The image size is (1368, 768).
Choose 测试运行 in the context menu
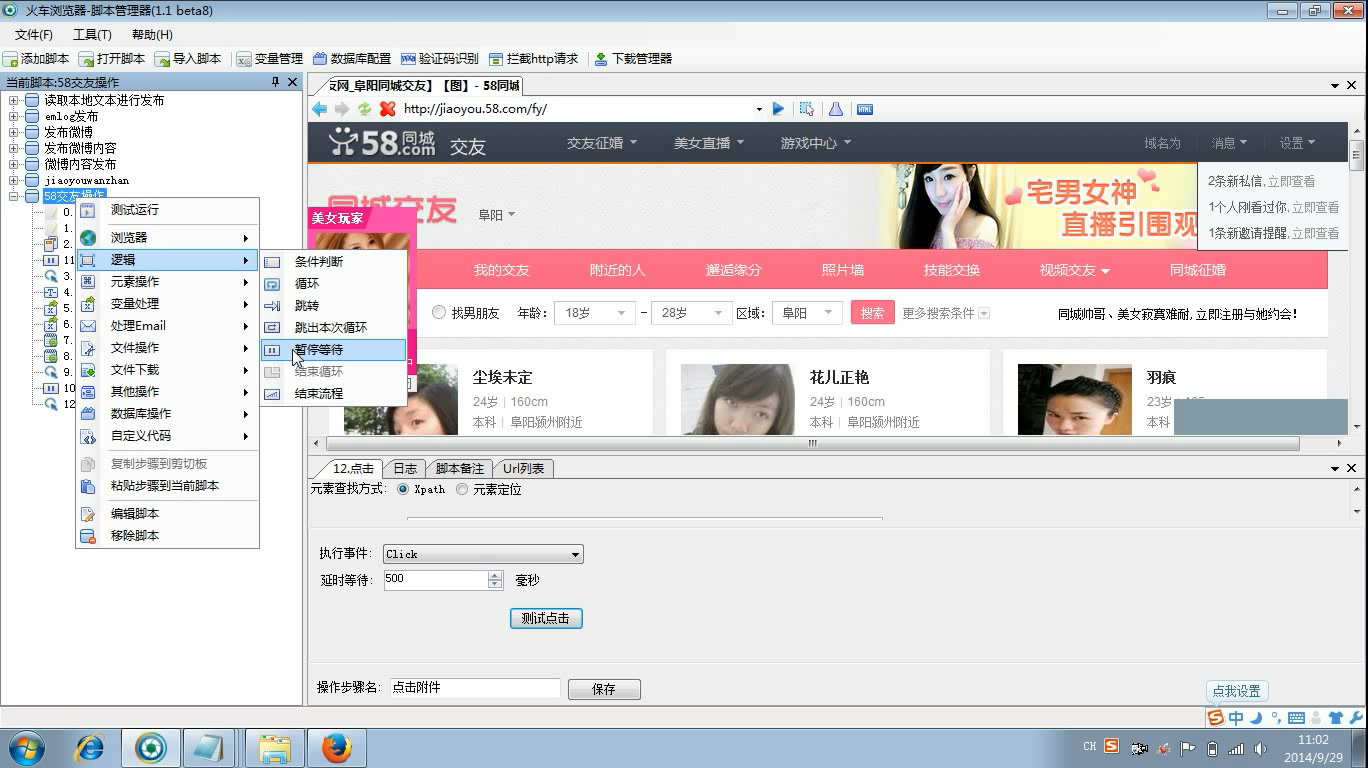pos(167,210)
